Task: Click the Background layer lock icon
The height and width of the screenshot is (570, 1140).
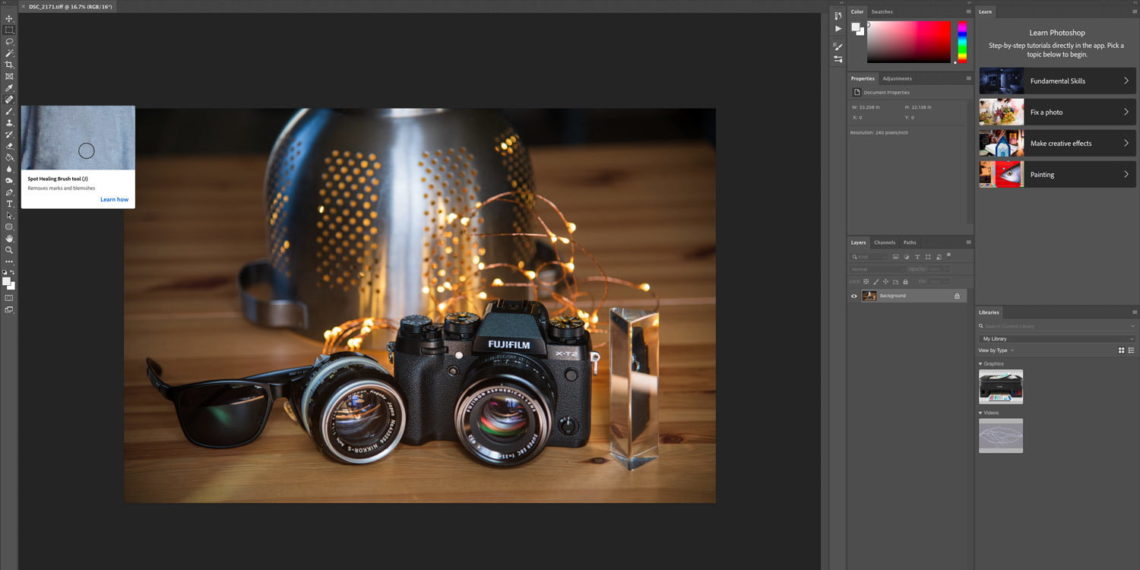Action: 957,296
